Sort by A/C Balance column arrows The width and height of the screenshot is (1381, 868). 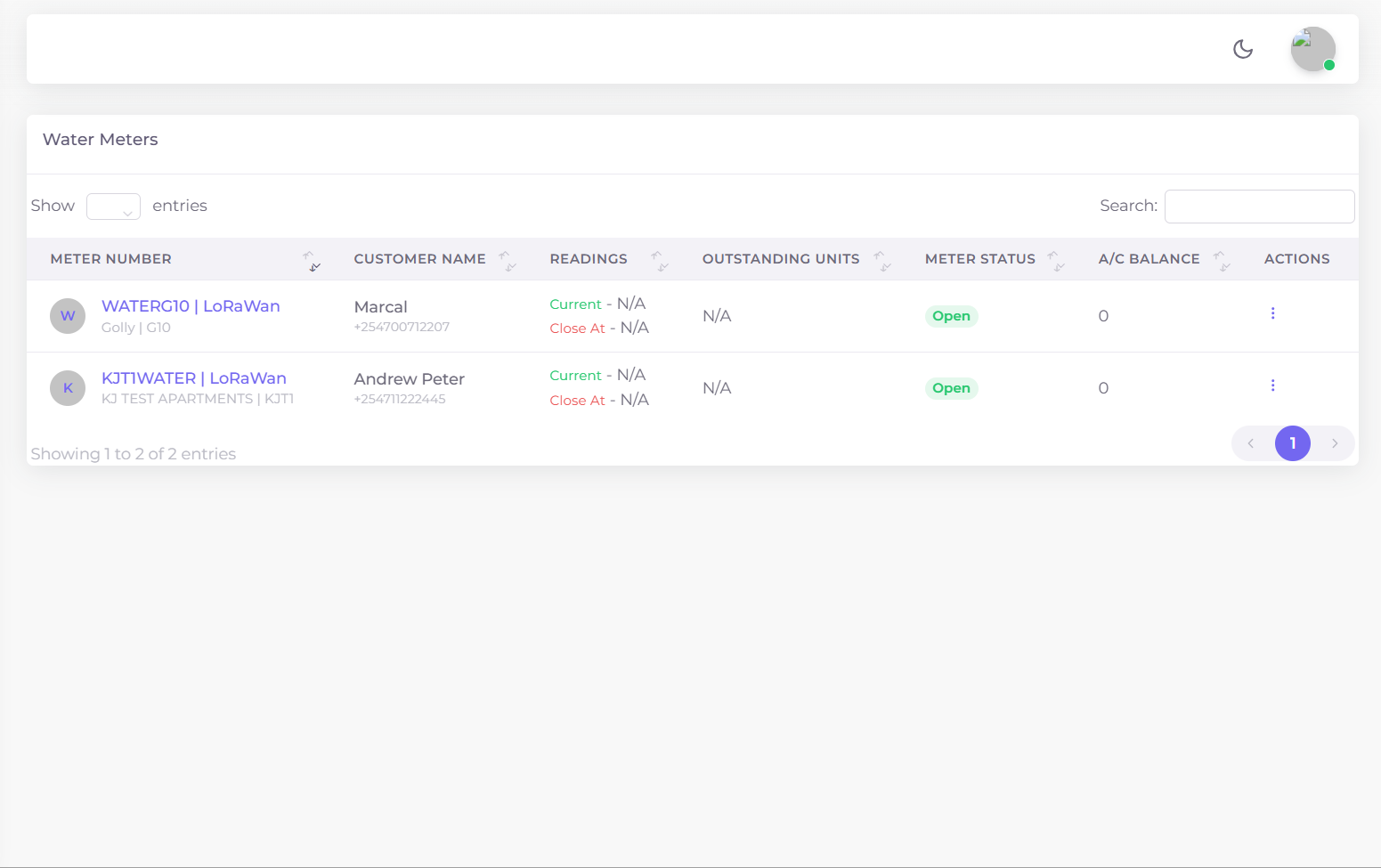click(x=1222, y=260)
